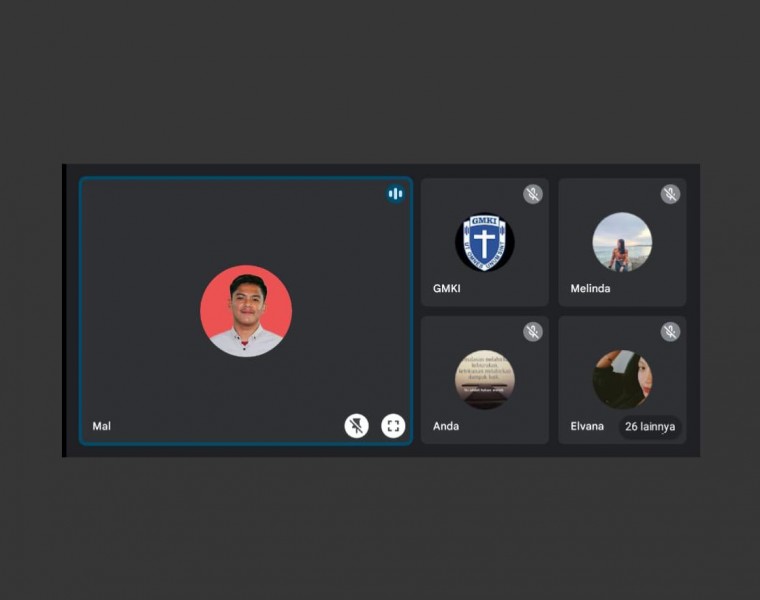Click the blank space left of GMKI's avatar
Image resolution: width=760 pixels, height=600 pixels.
(438, 242)
